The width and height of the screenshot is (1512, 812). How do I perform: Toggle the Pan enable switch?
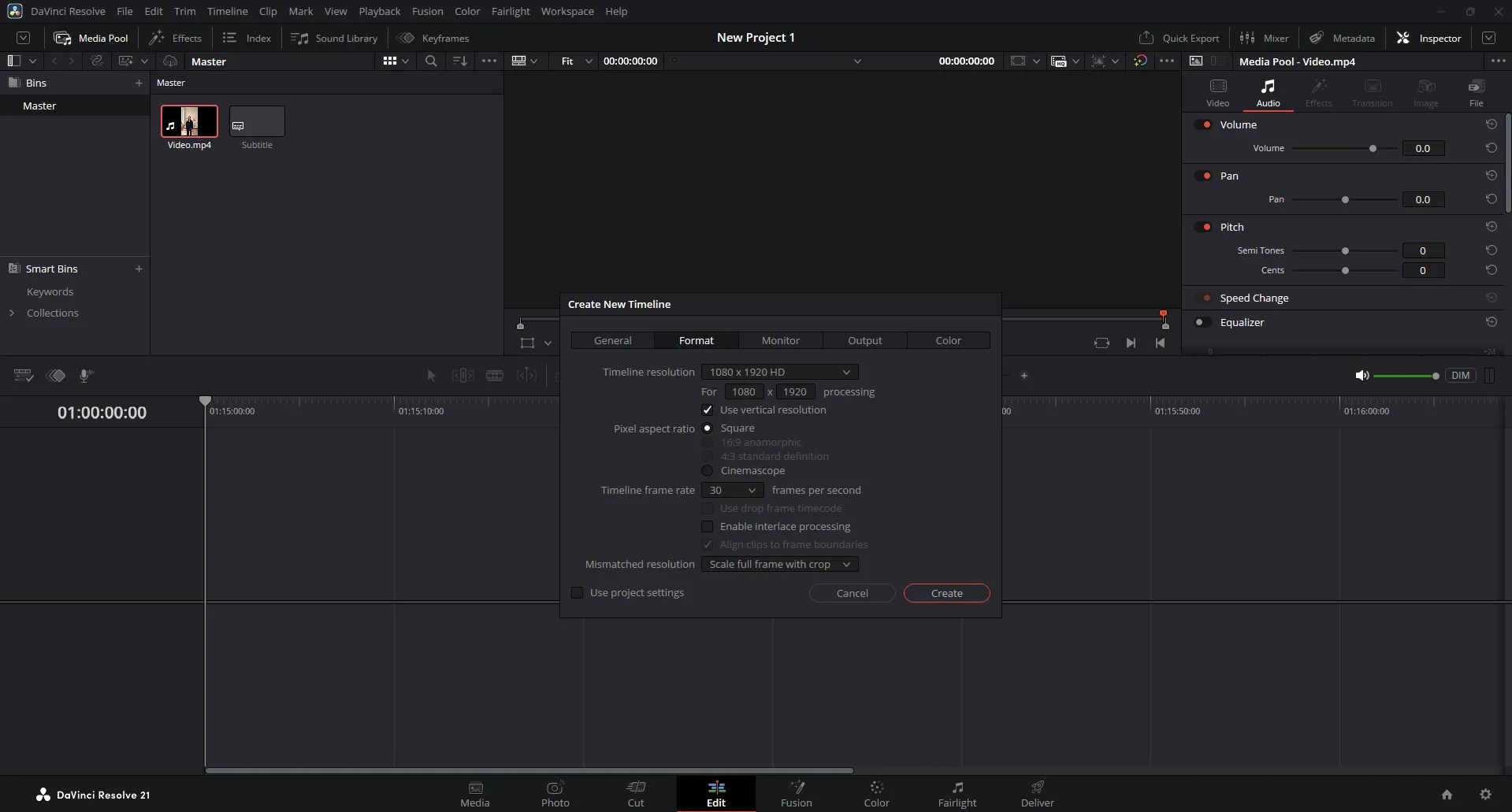pos(1203,176)
